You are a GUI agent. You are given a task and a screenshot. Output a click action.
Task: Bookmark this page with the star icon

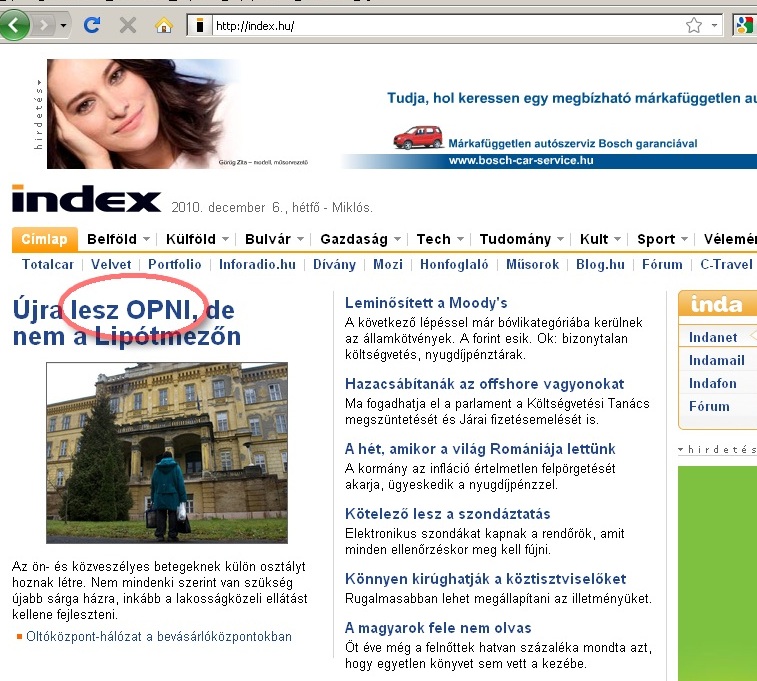(693, 25)
